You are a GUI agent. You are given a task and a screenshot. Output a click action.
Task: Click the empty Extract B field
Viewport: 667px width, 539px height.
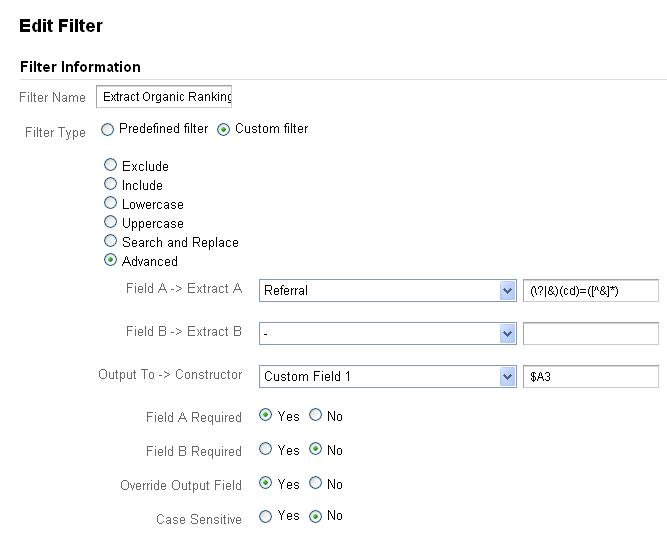coord(590,334)
